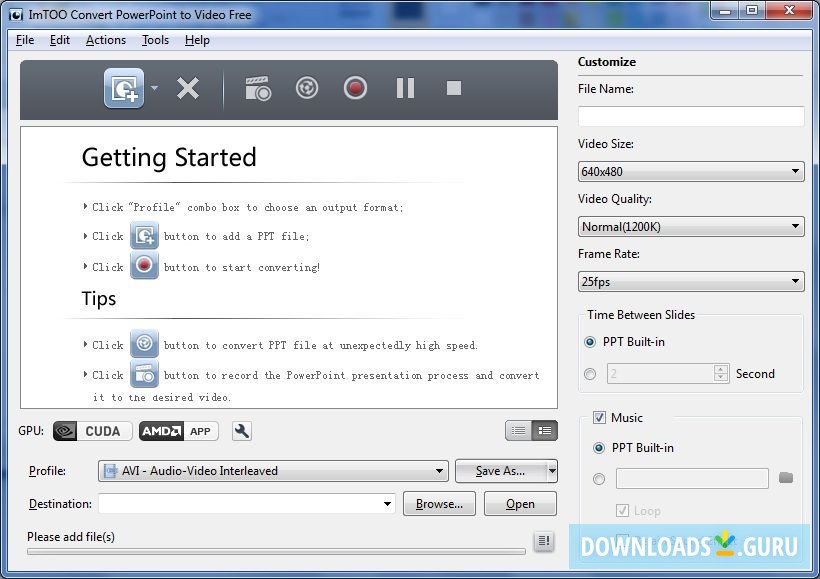Start express convert (reel icon) in toolbar
820x579 pixels.
(x=307, y=88)
